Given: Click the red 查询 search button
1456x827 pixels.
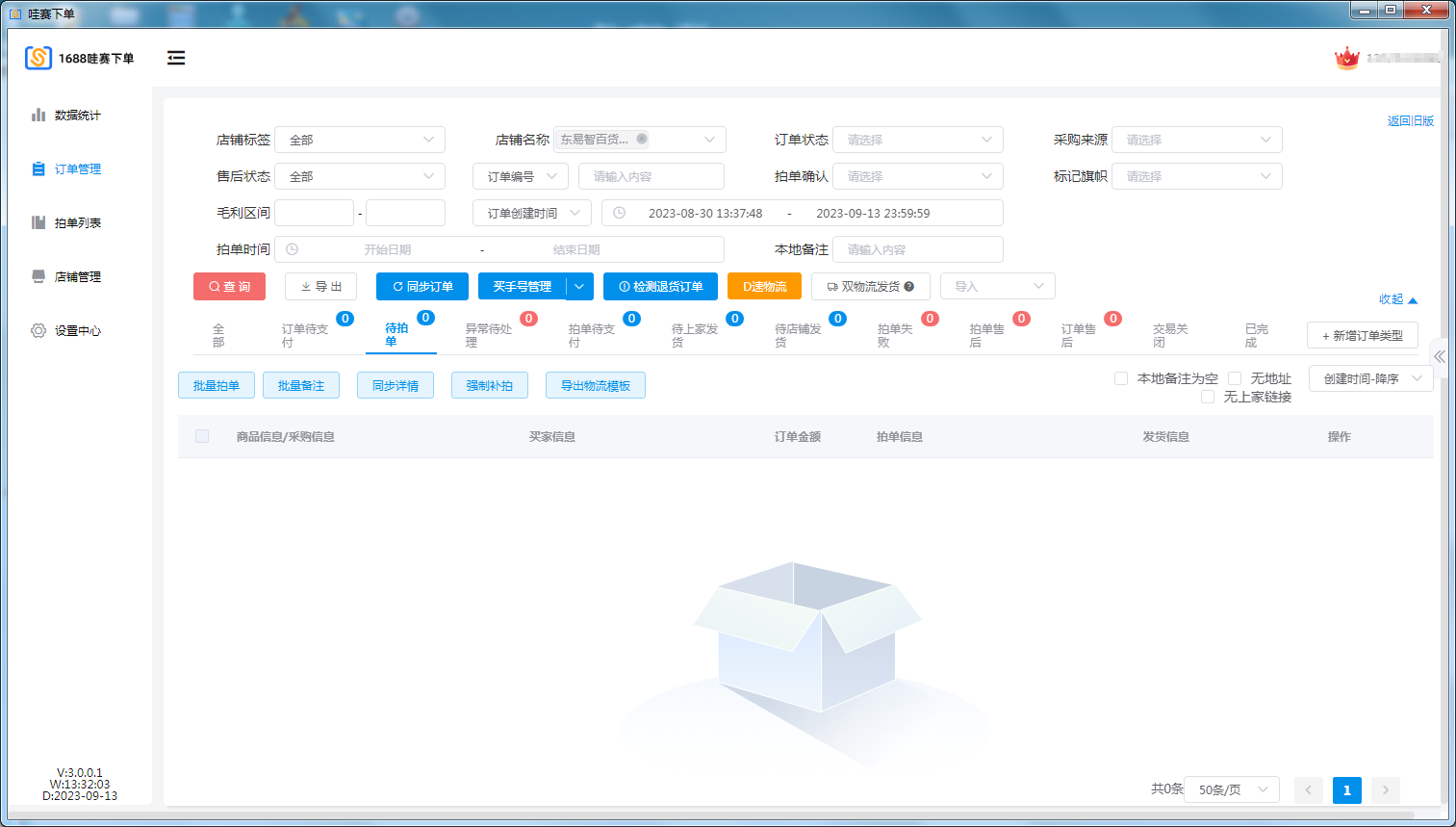Looking at the screenshot, I should pyautogui.click(x=229, y=286).
